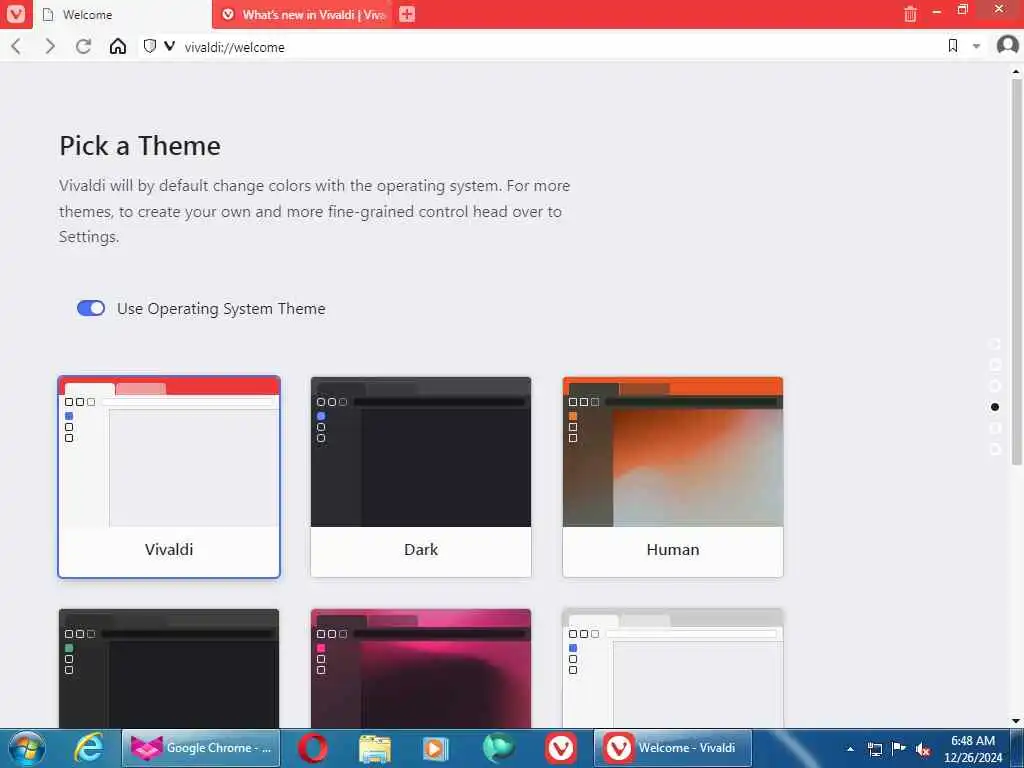This screenshot has height=768, width=1024.
Task: Open the Action Center flag icon
Action: (899, 748)
